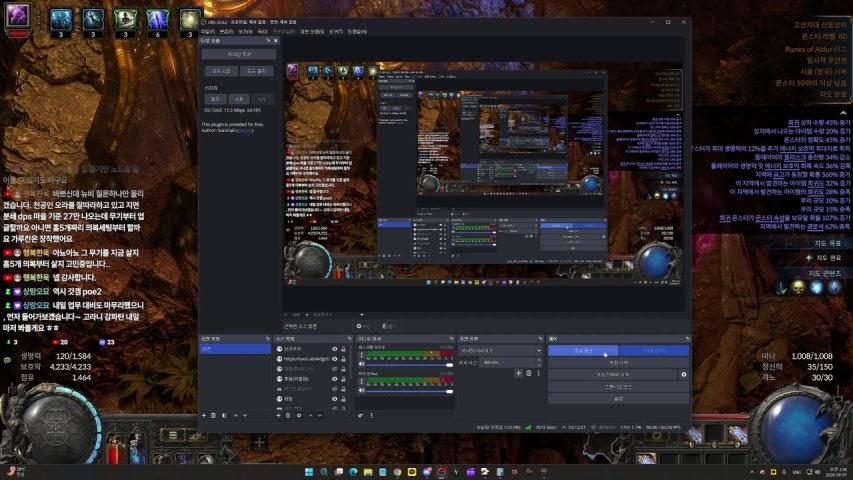The image size is (853, 480).
Task: Open scene filters icon in Scenes panel
Action: click(x=224, y=415)
